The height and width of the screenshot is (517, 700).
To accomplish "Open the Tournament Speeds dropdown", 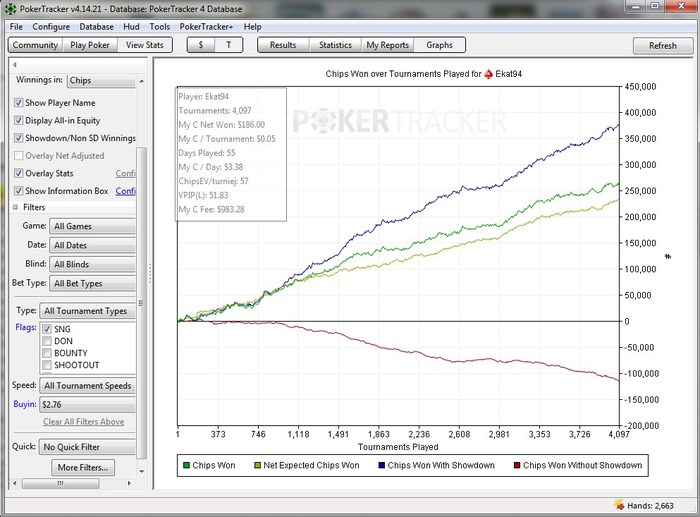I will 88,386.
